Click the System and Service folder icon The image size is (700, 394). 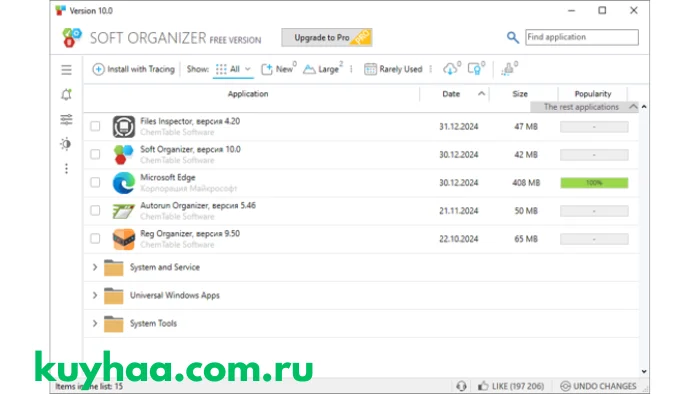click(x=113, y=268)
